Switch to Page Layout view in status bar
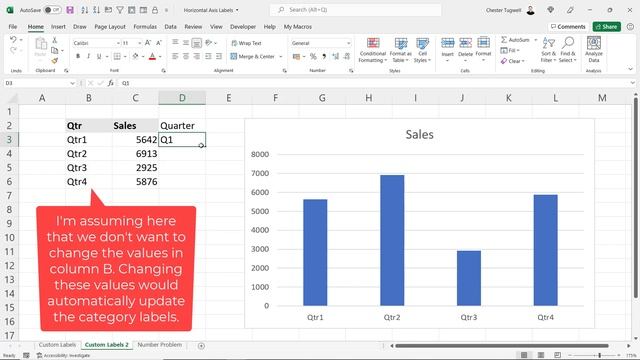Screen dimensions: 640x360 tap(541, 355)
